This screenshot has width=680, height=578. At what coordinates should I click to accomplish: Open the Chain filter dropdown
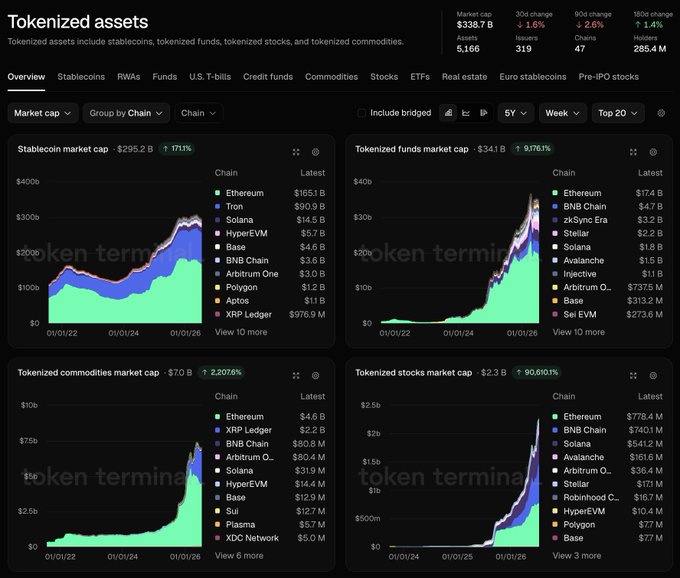pyautogui.click(x=199, y=113)
